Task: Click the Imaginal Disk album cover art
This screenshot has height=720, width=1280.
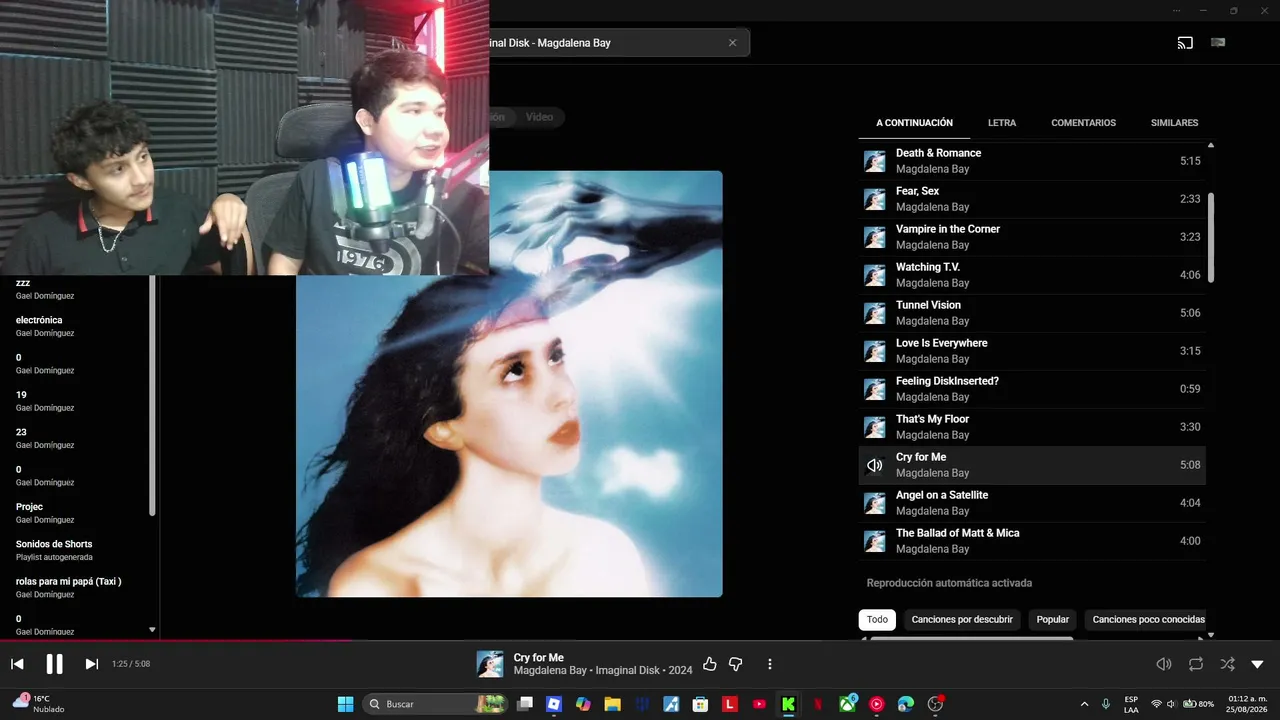Action: coord(509,384)
